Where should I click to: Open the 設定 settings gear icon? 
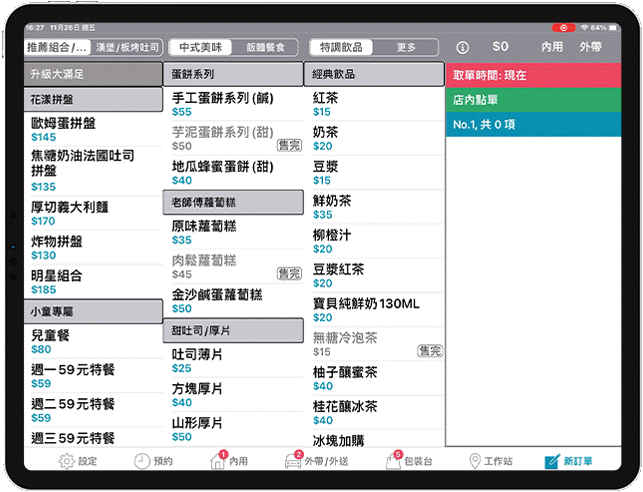click(x=67, y=461)
